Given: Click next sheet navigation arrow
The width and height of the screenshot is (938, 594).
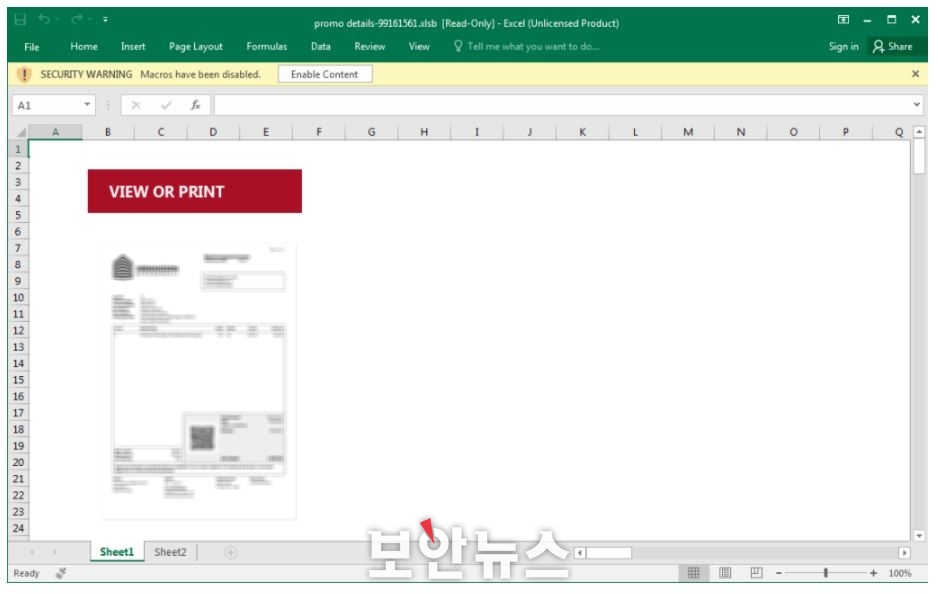Looking at the screenshot, I should click(55, 553).
